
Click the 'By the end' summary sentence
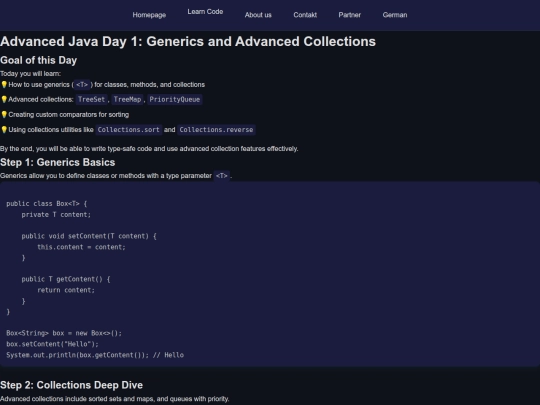click(149, 149)
